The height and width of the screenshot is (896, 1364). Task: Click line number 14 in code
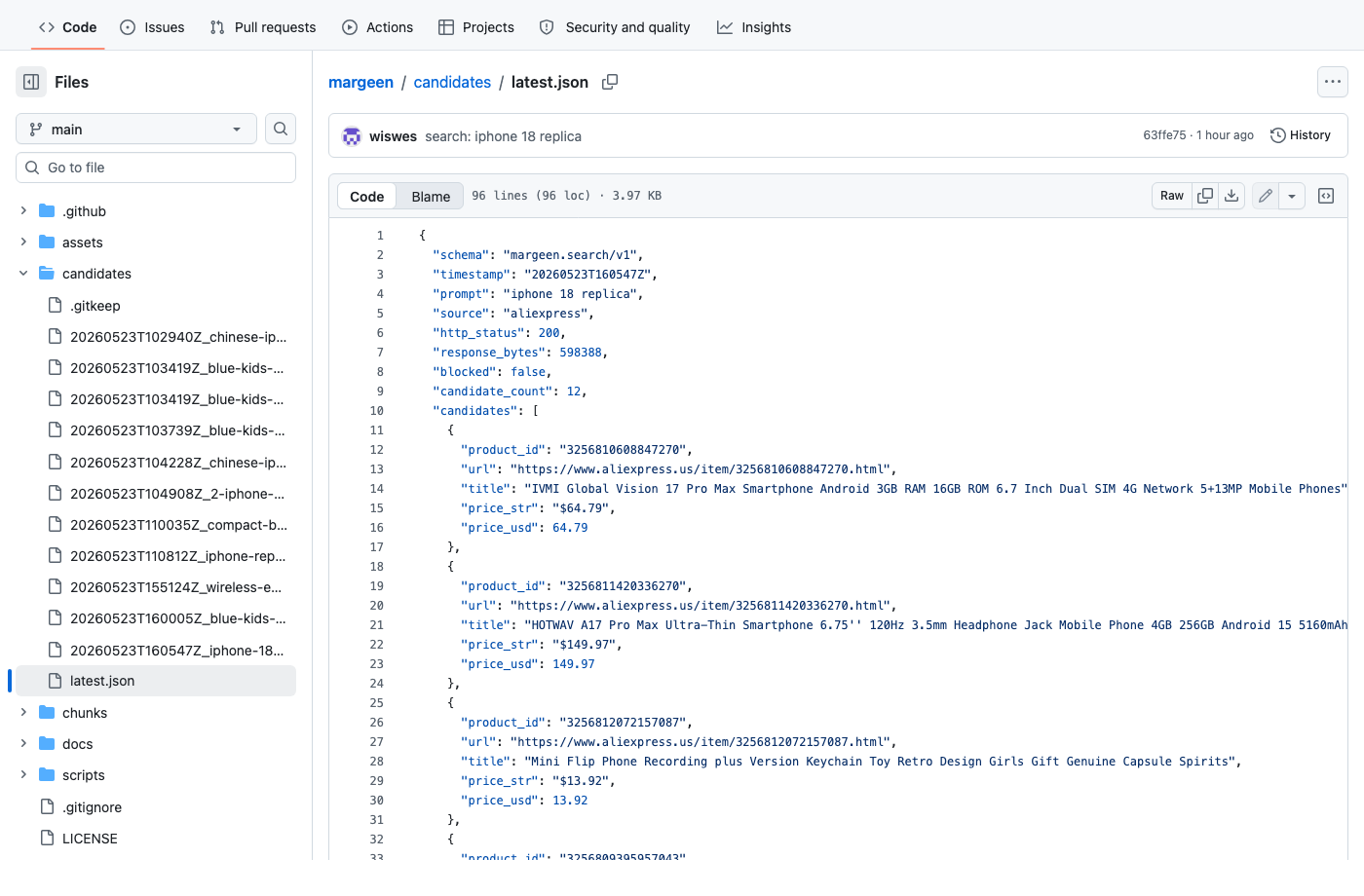click(x=377, y=489)
